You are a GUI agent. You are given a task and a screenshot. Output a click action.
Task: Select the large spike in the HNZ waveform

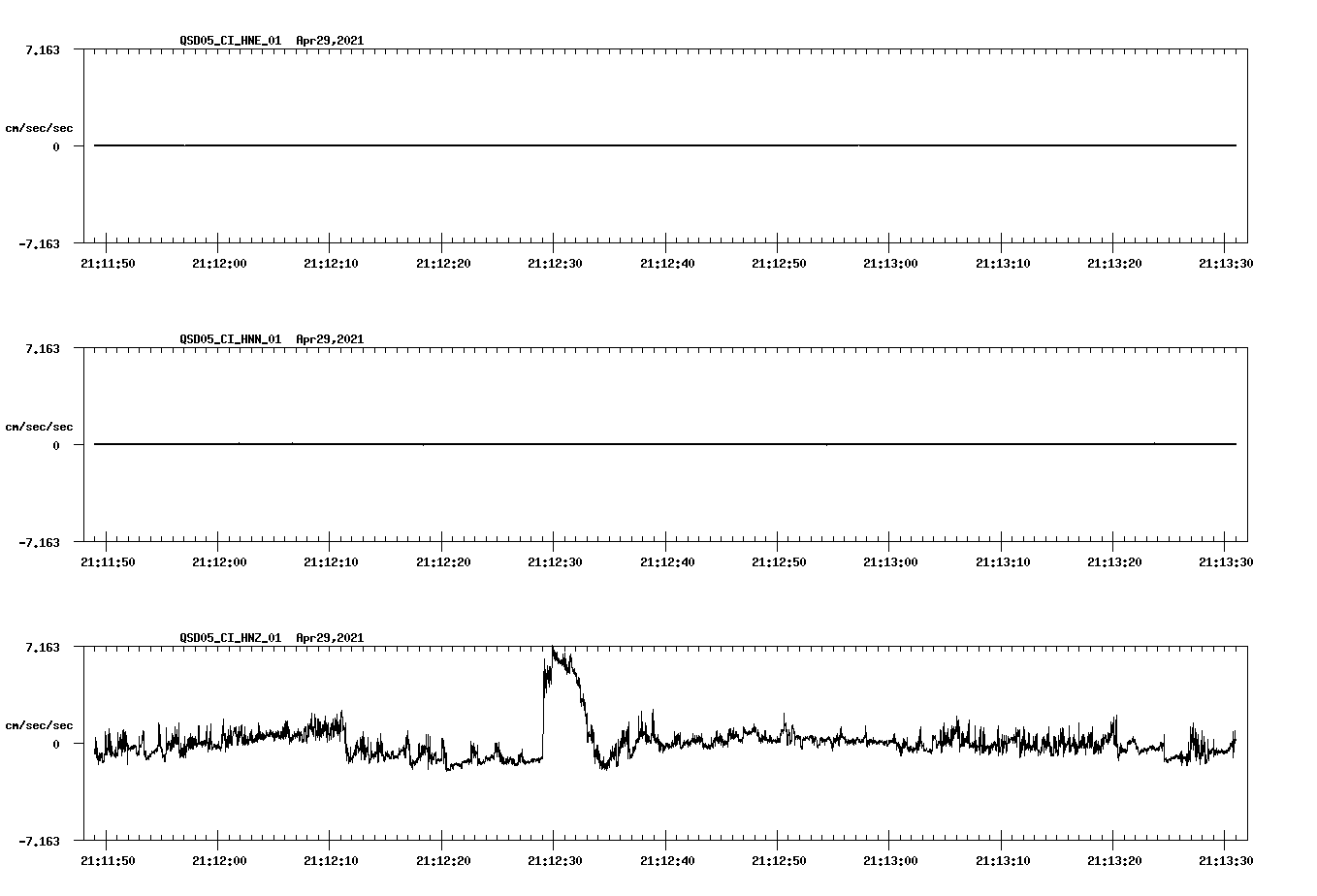pyautogui.click(x=555, y=669)
